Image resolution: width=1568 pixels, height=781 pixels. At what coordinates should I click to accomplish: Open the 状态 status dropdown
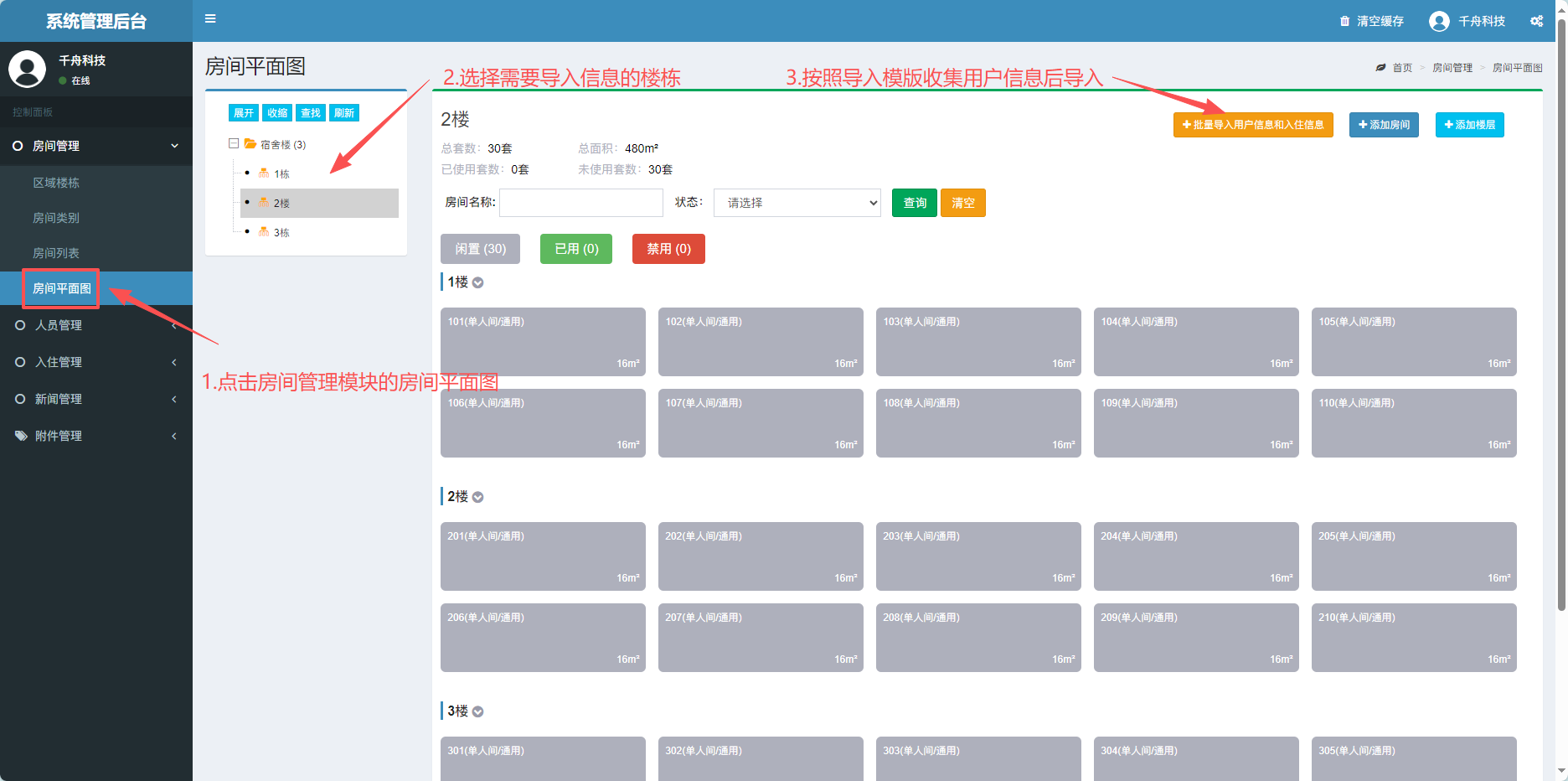797,203
